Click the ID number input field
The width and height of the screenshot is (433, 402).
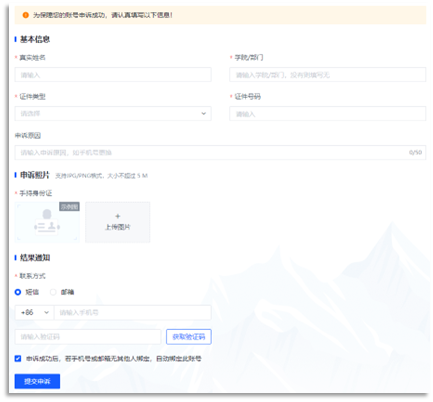tap(328, 114)
